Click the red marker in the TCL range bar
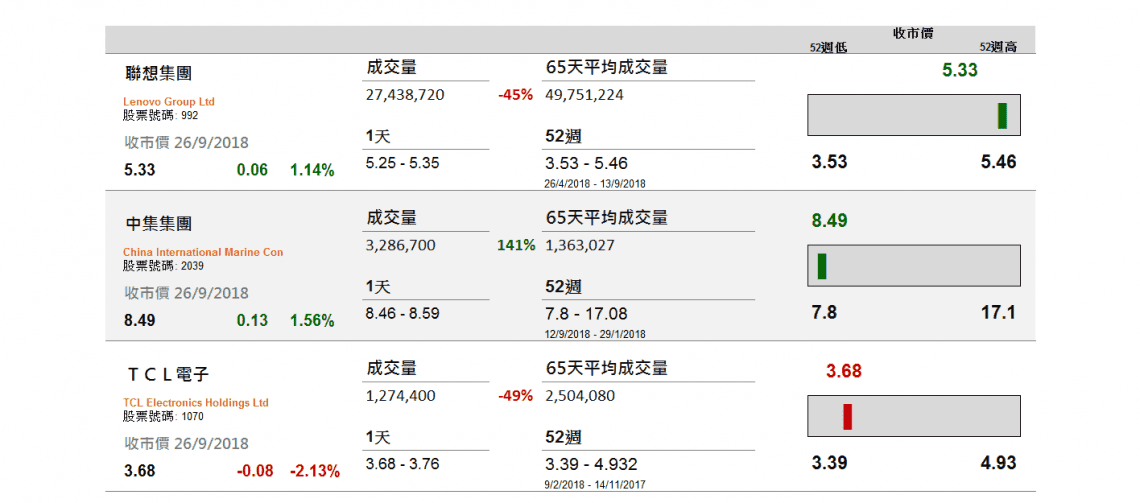 (x=847, y=416)
